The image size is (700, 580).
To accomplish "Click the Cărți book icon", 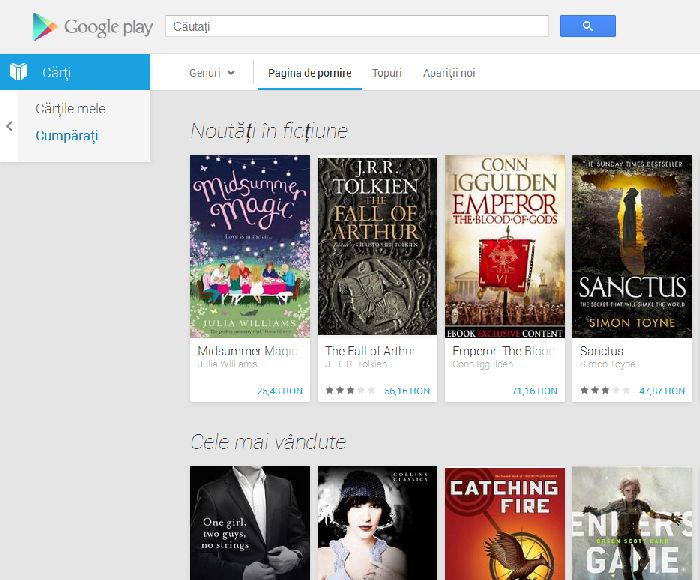I will pos(18,72).
